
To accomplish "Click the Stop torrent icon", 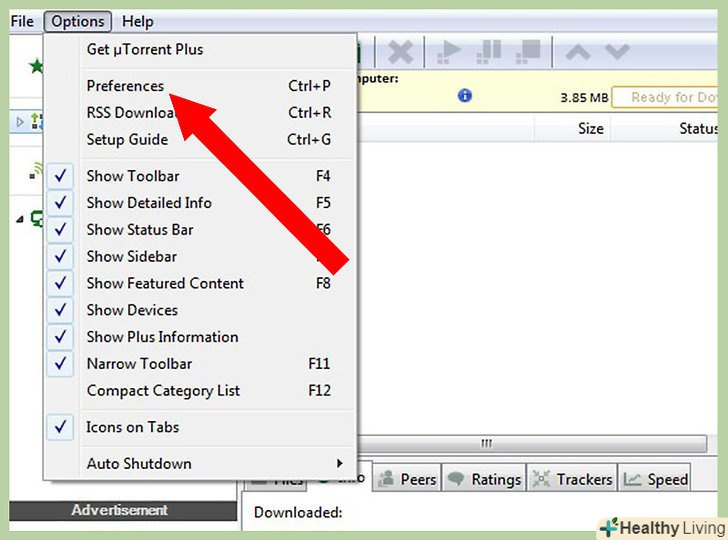I will pyautogui.click(x=528, y=52).
